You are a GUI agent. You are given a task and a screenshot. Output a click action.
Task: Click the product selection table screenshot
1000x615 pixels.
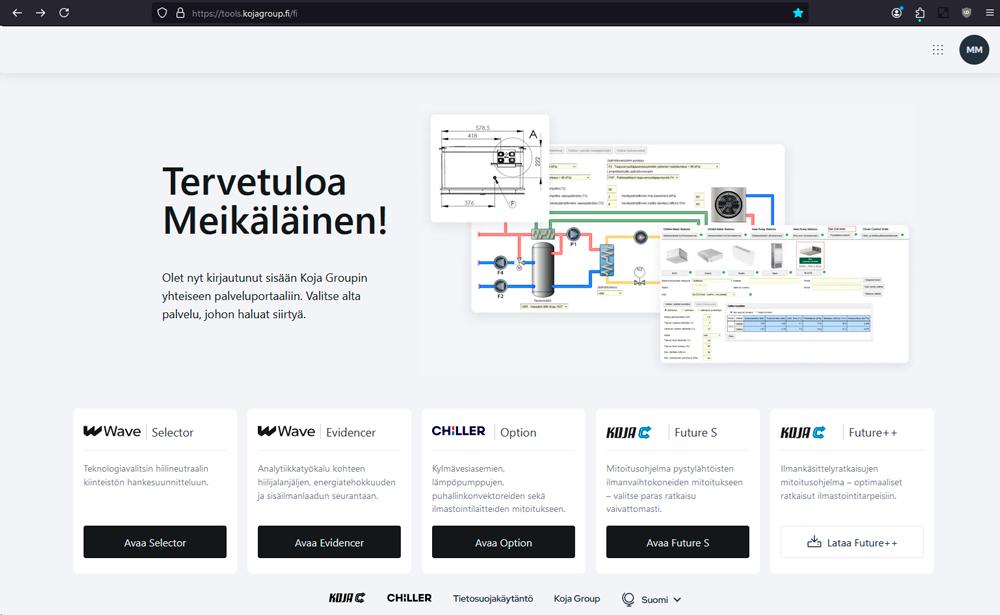(784, 293)
